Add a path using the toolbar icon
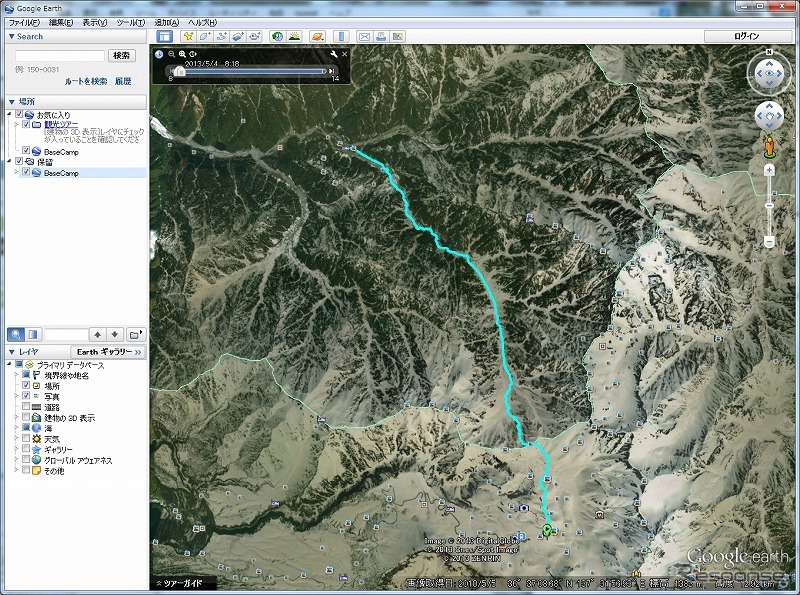Screen dimensions: 800x595 [221, 36]
